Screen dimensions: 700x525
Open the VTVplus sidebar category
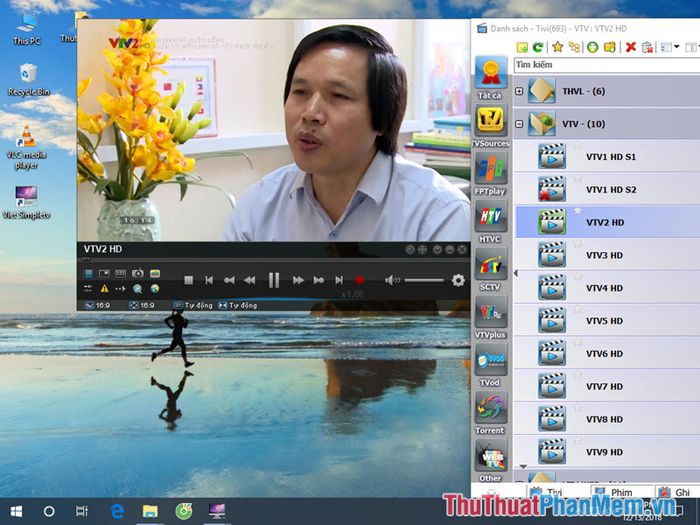pos(490,317)
